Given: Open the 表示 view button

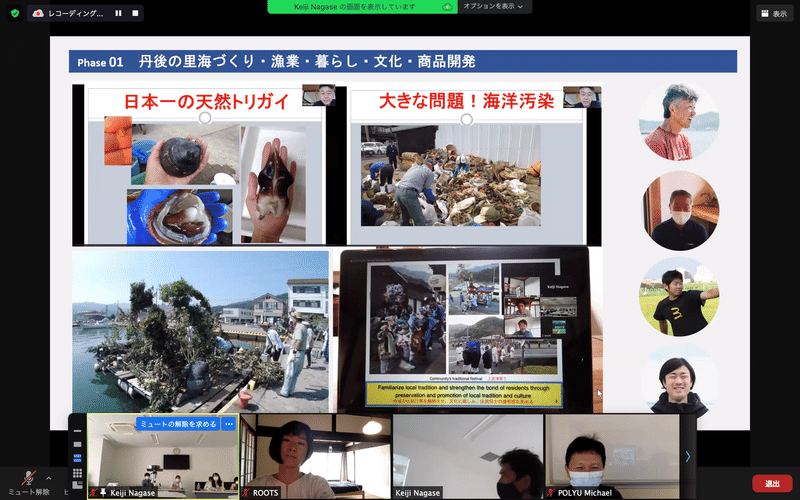Looking at the screenshot, I should coord(774,14).
